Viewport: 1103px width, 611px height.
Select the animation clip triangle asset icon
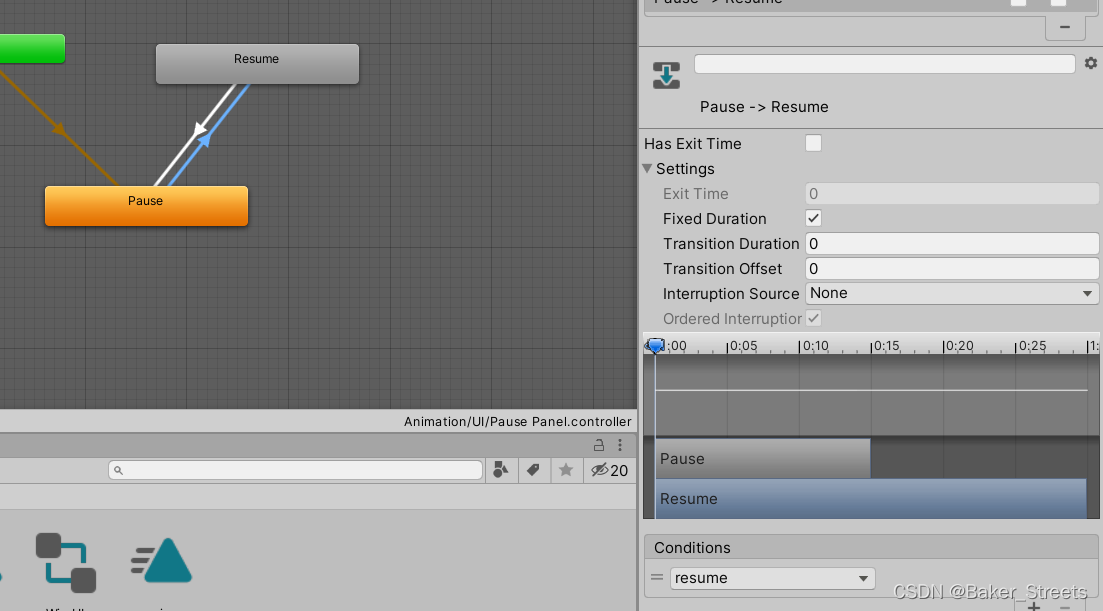162,560
